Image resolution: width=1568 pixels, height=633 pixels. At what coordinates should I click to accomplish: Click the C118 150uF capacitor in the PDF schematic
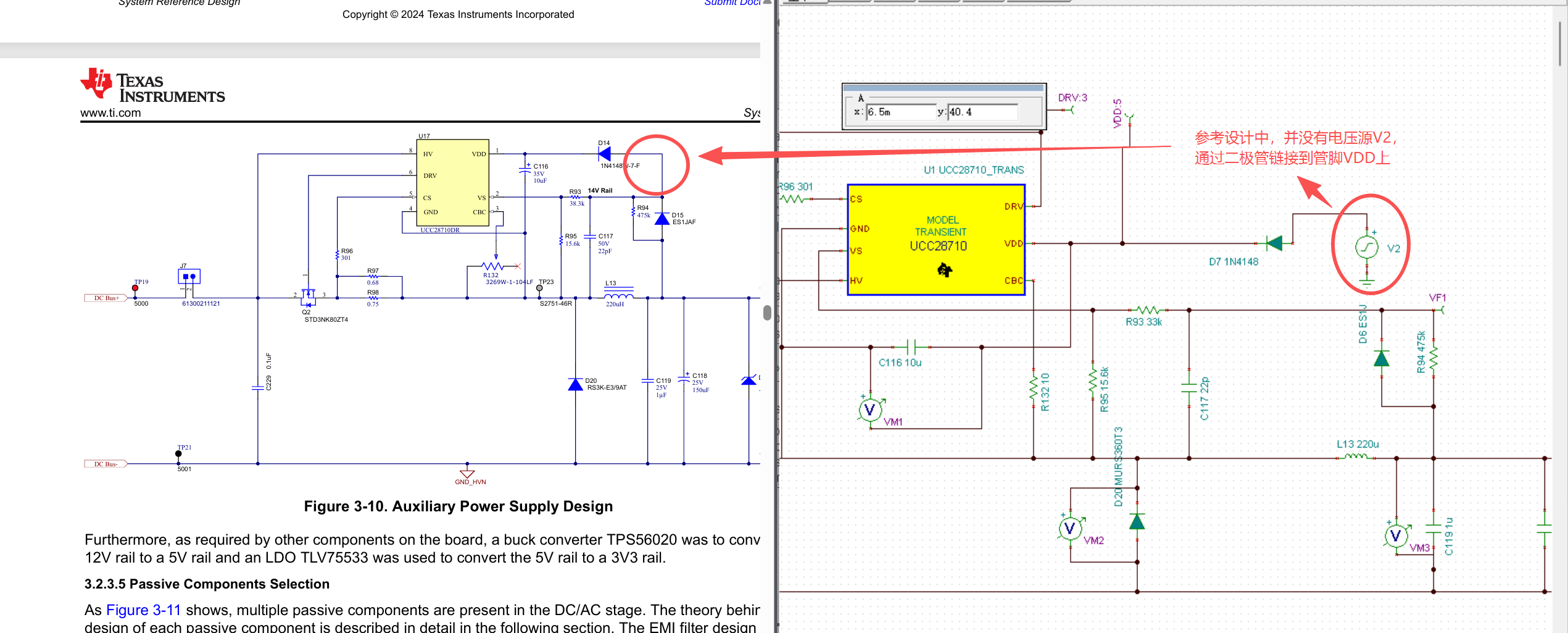point(684,379)
